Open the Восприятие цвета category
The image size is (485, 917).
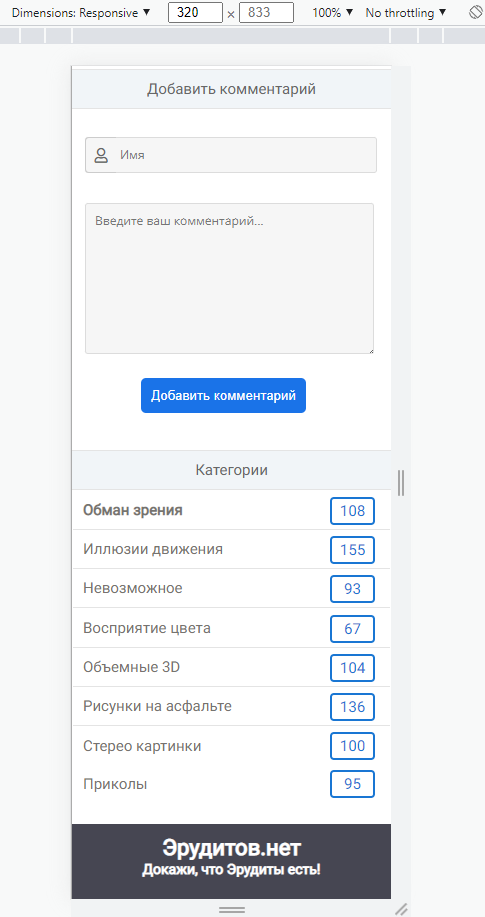pos(147,629)
